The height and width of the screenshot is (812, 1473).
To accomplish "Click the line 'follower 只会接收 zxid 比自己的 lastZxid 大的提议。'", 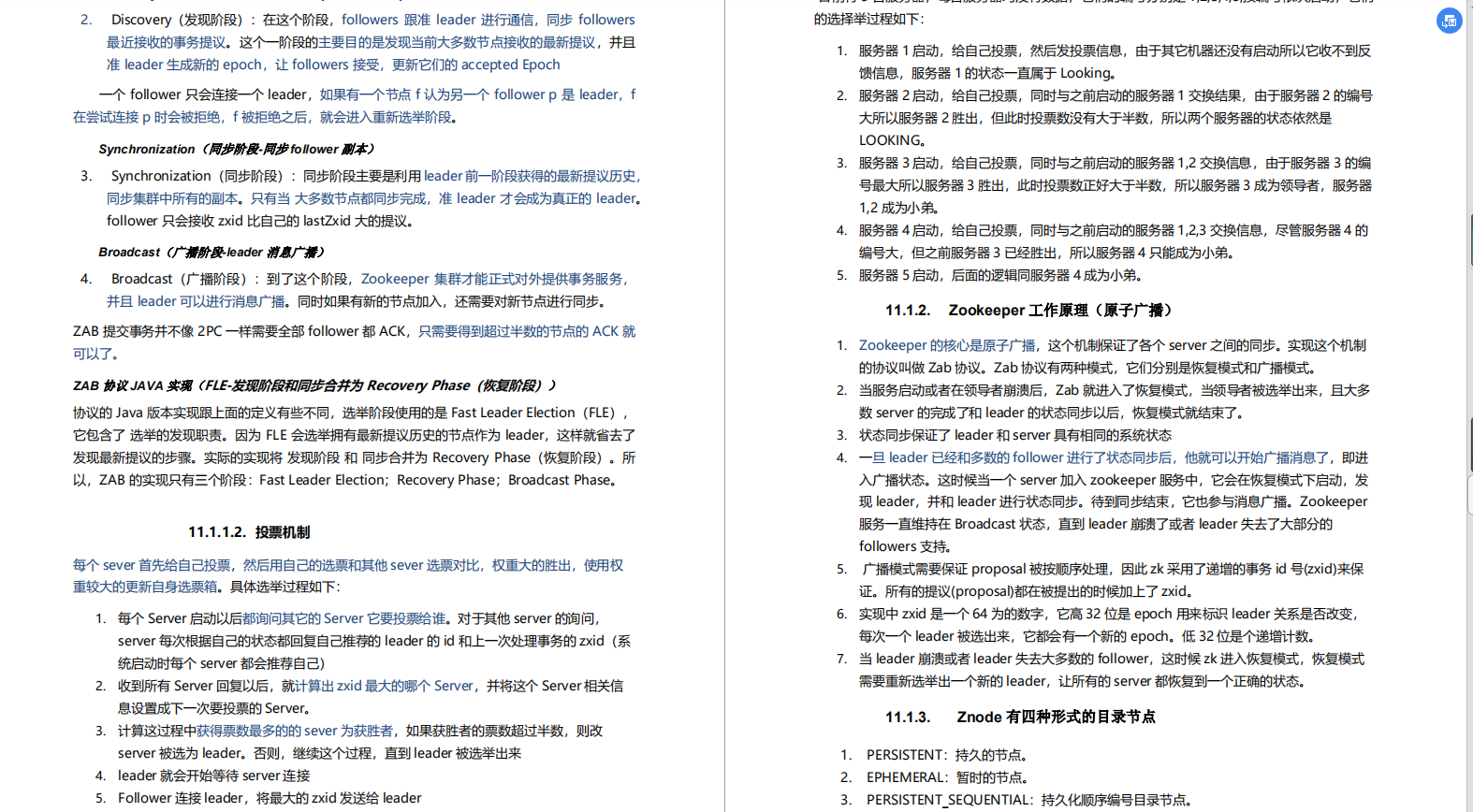I will [x=260, y=221].
